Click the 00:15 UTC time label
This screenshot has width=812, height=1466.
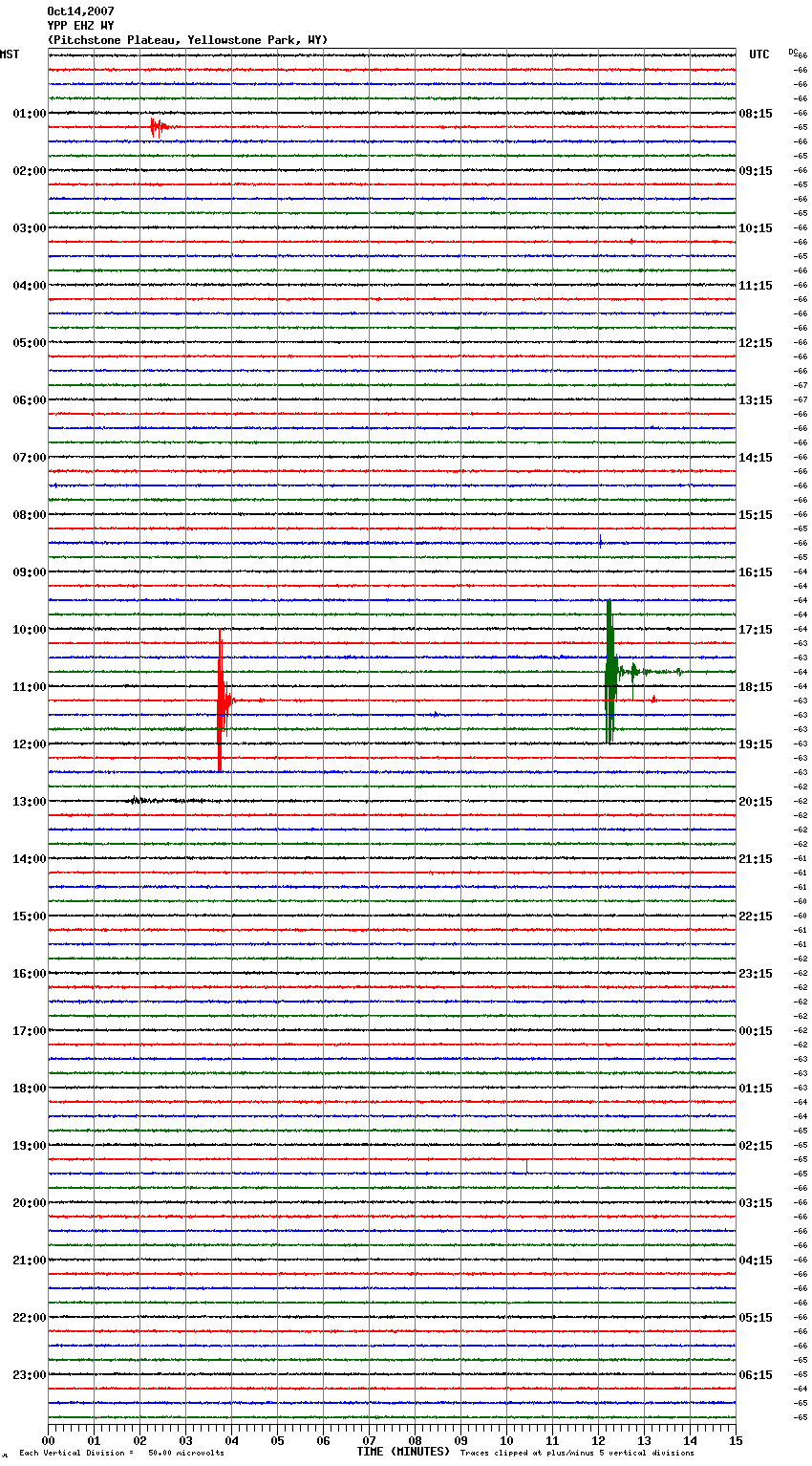tap(756, 1031)
